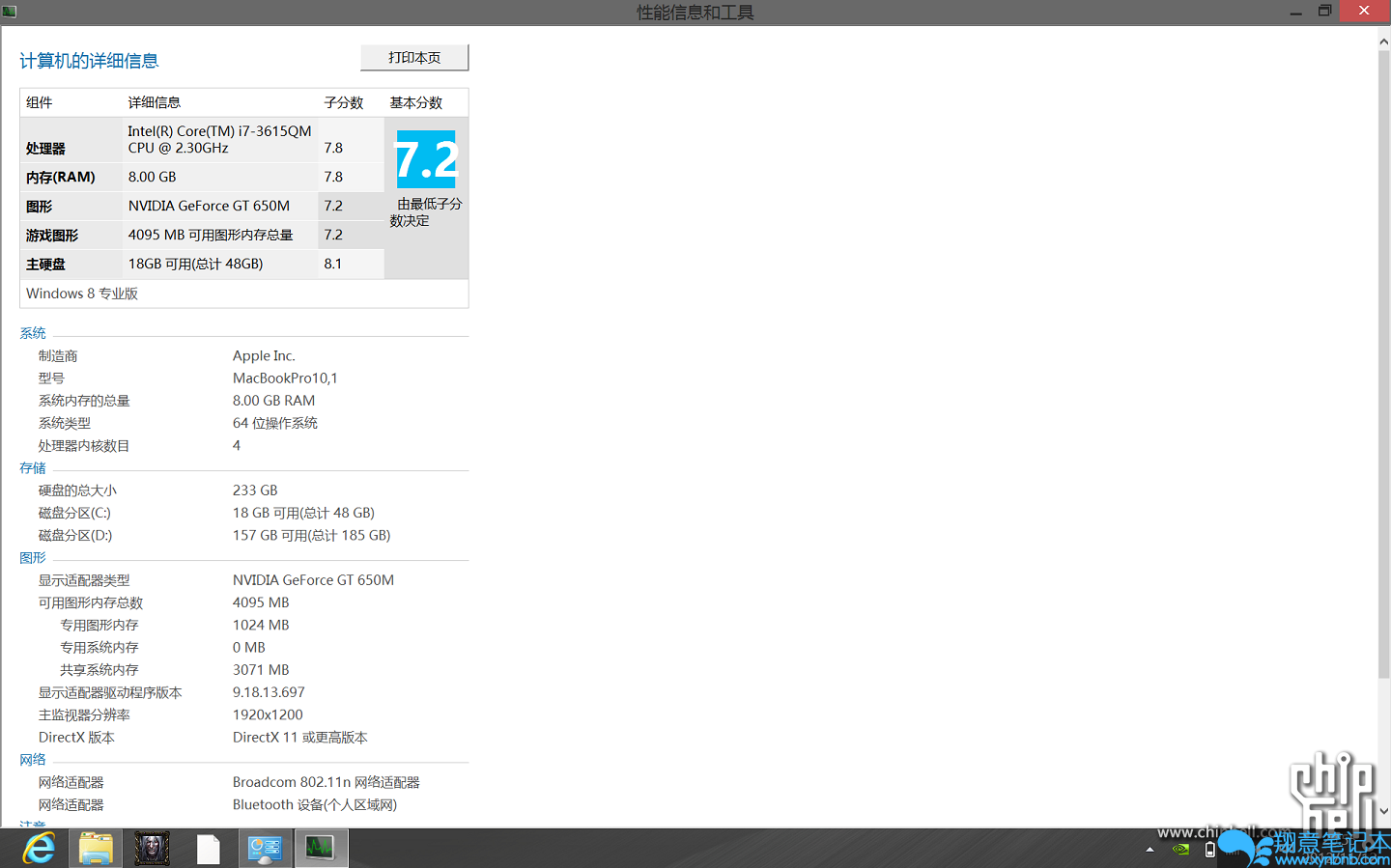The image size is (1391, 868).
Task: Click the 8.00 GB RAM value
Action: [x=273, y=401]
